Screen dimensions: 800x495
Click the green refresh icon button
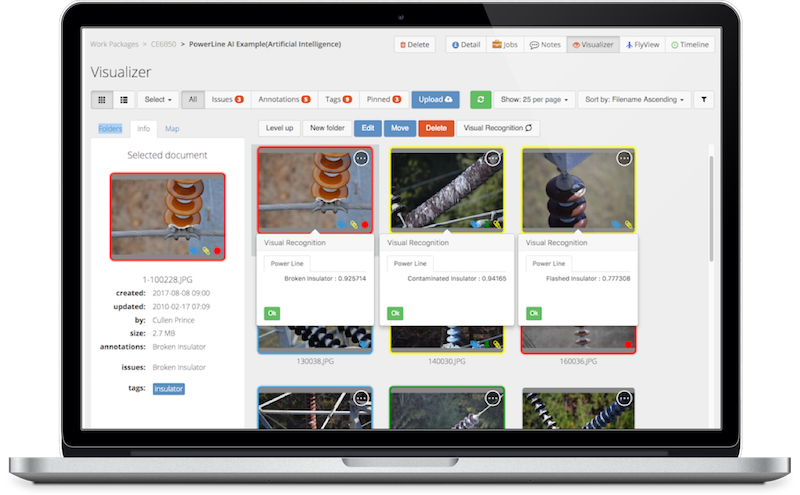pyautogui.click(x=480, y=100)
